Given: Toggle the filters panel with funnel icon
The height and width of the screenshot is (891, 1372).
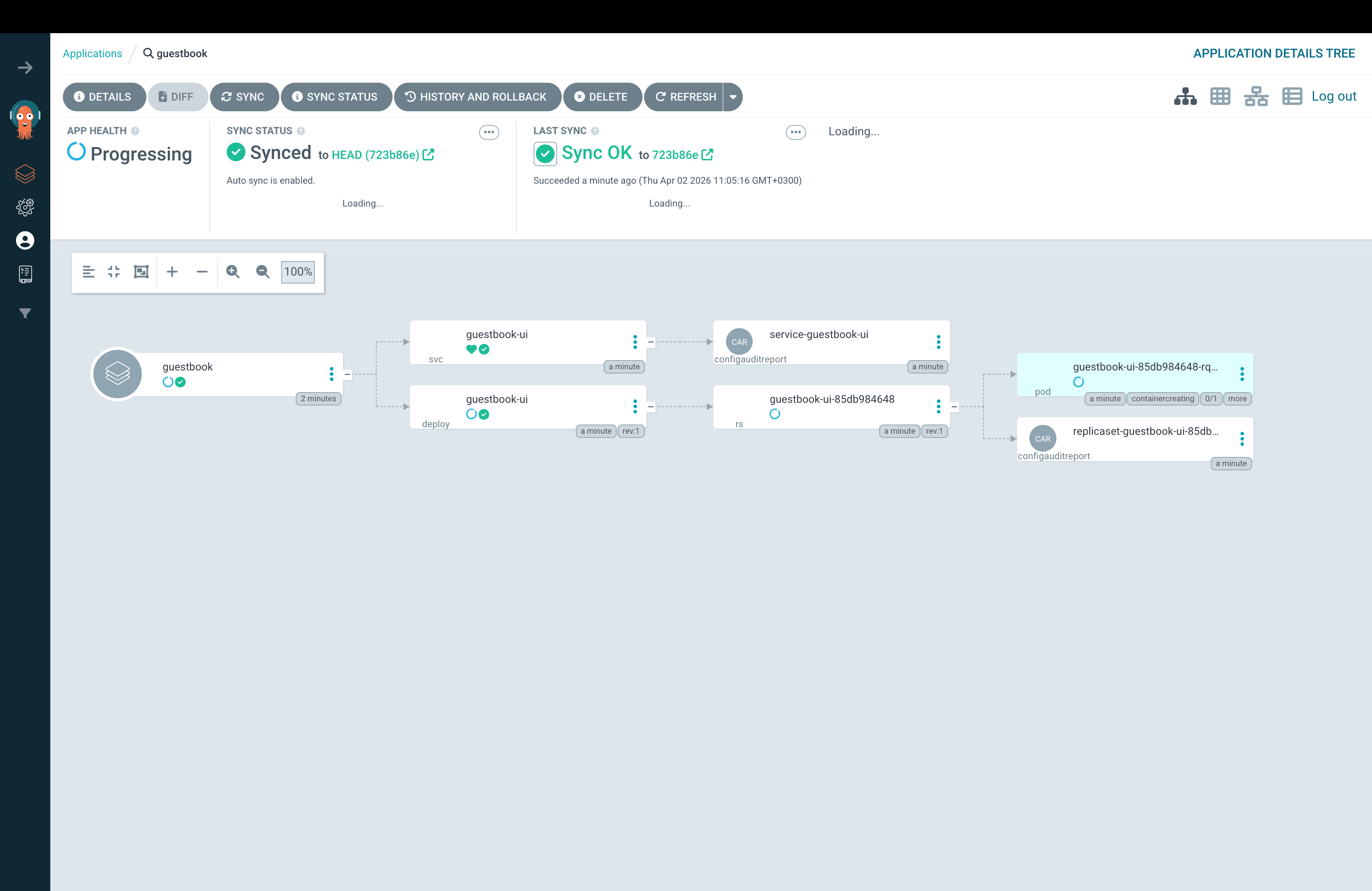Looking at the screenshot, I should 26,313.
